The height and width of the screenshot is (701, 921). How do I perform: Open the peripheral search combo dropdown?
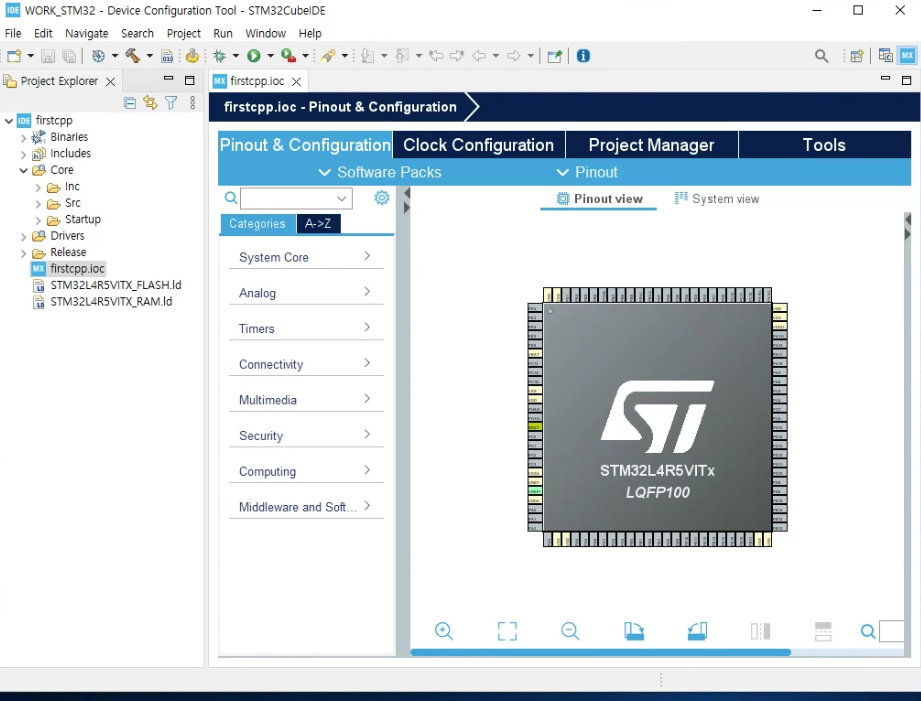pos(341,199)
